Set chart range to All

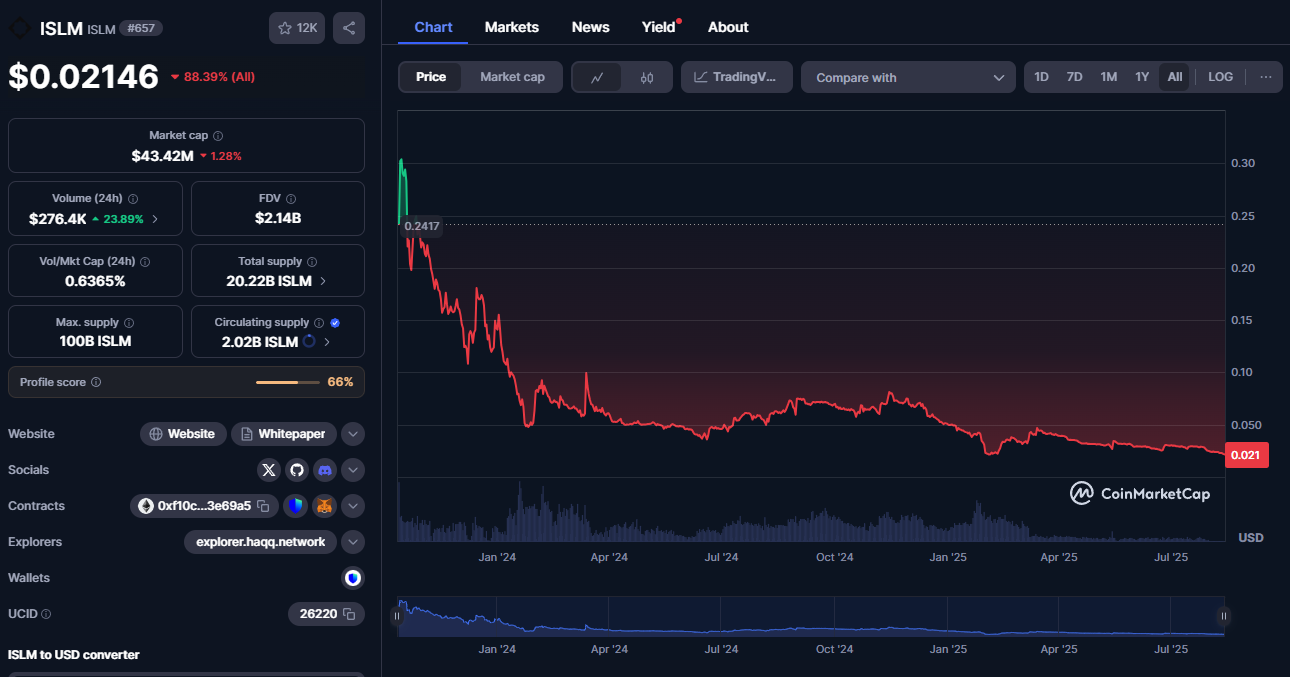coord(1174,77)
